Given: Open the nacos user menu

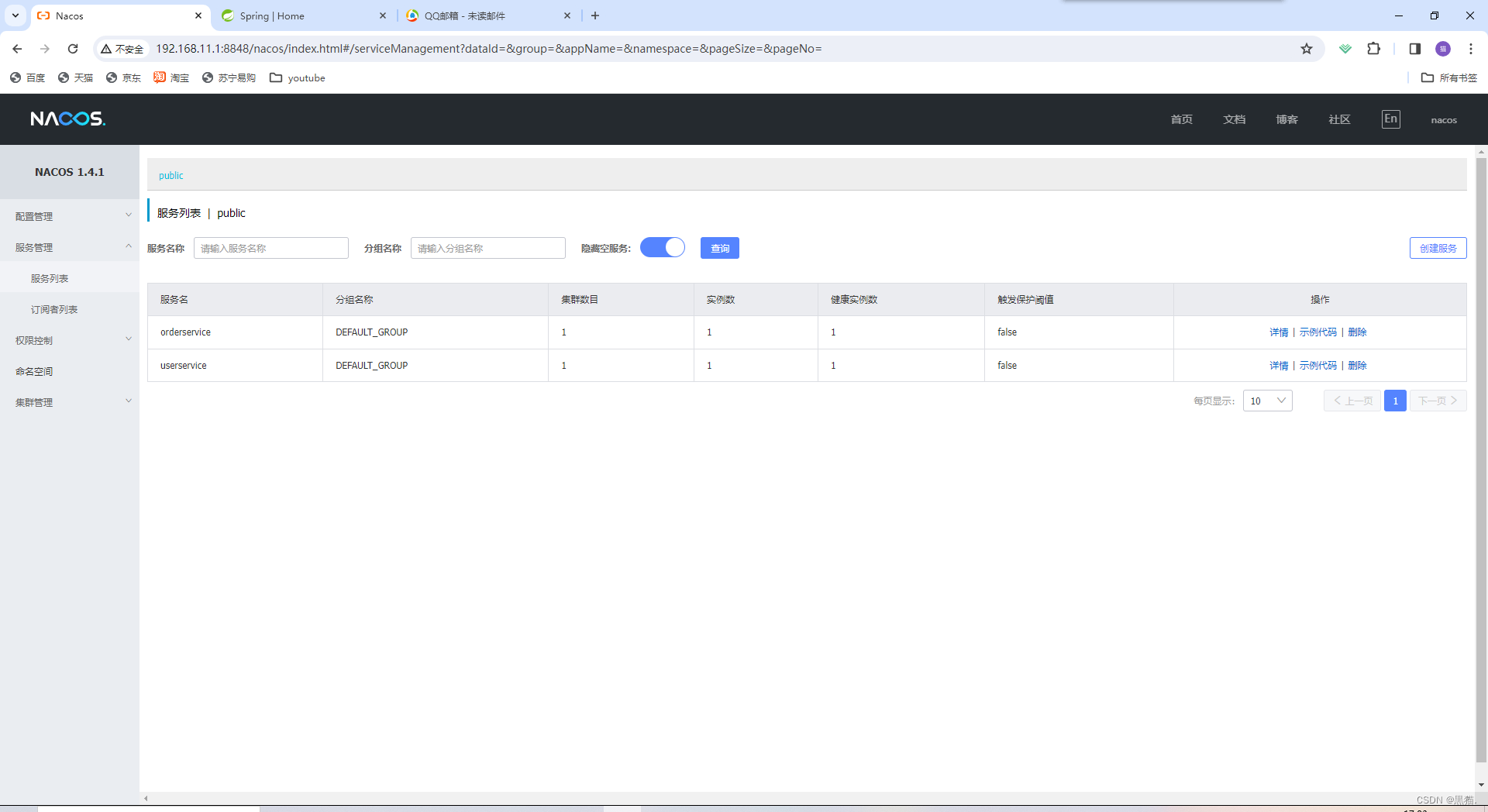Looking at the screenshot, I should click(1444, 120).
